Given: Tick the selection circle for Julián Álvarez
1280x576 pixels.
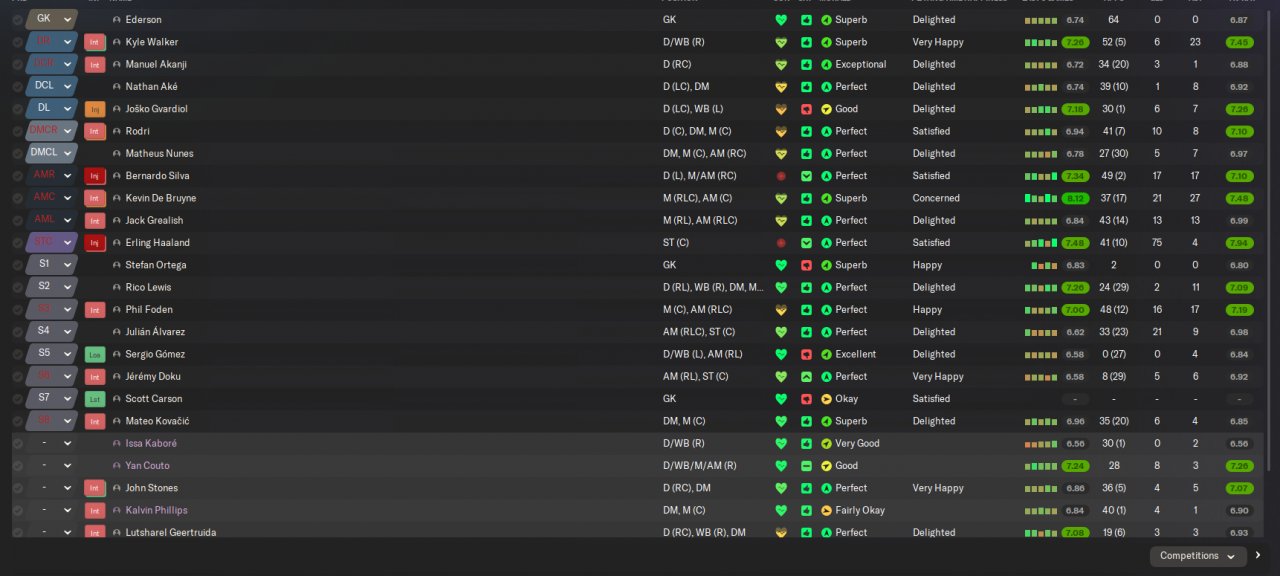Looking at the screenshot, I should coord(17,332).
